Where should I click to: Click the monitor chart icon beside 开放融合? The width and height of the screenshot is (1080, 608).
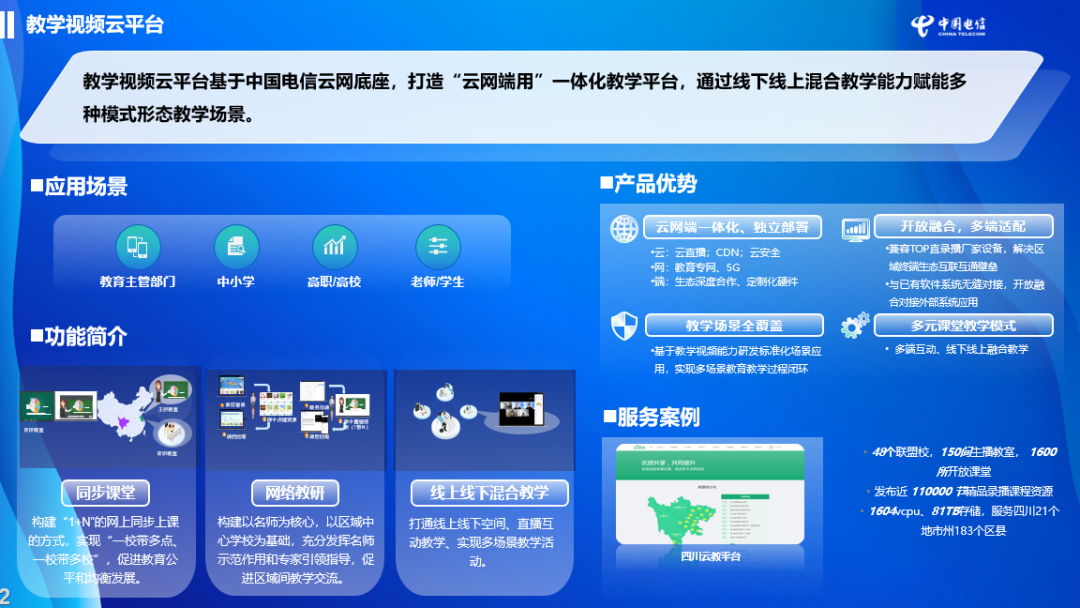click(855, 229)
